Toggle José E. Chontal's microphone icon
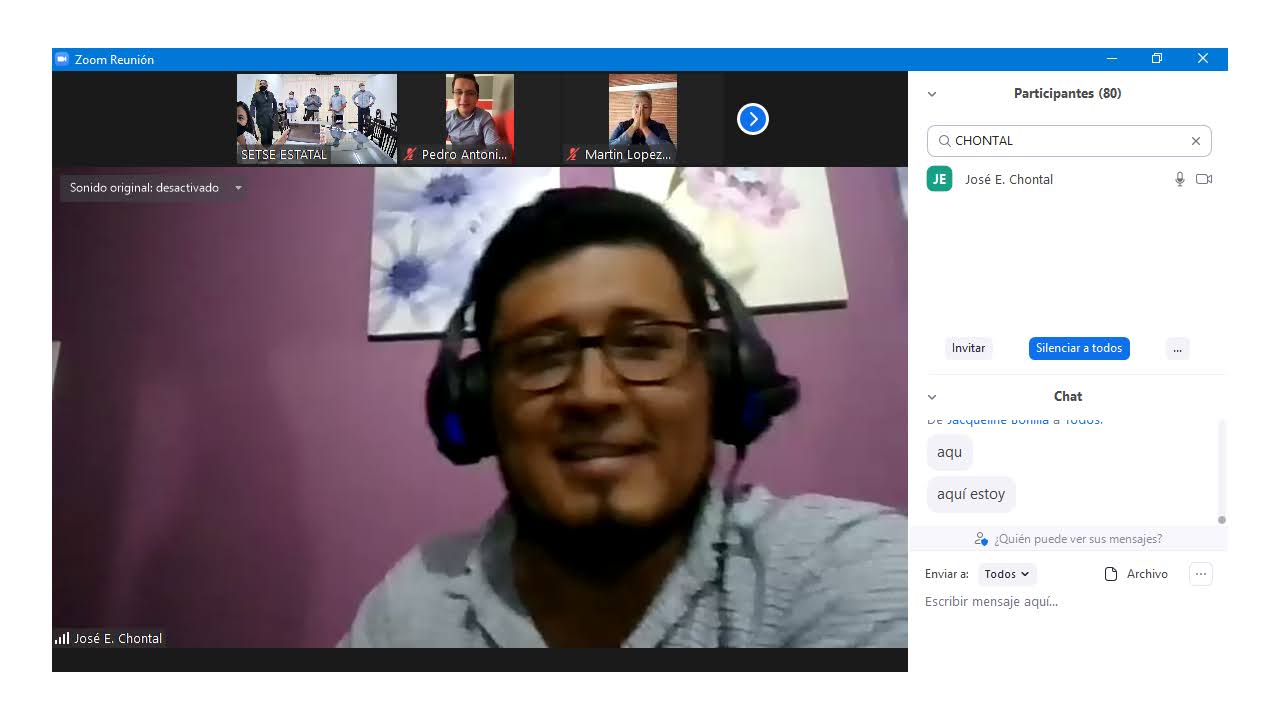 coord(1180,179)
